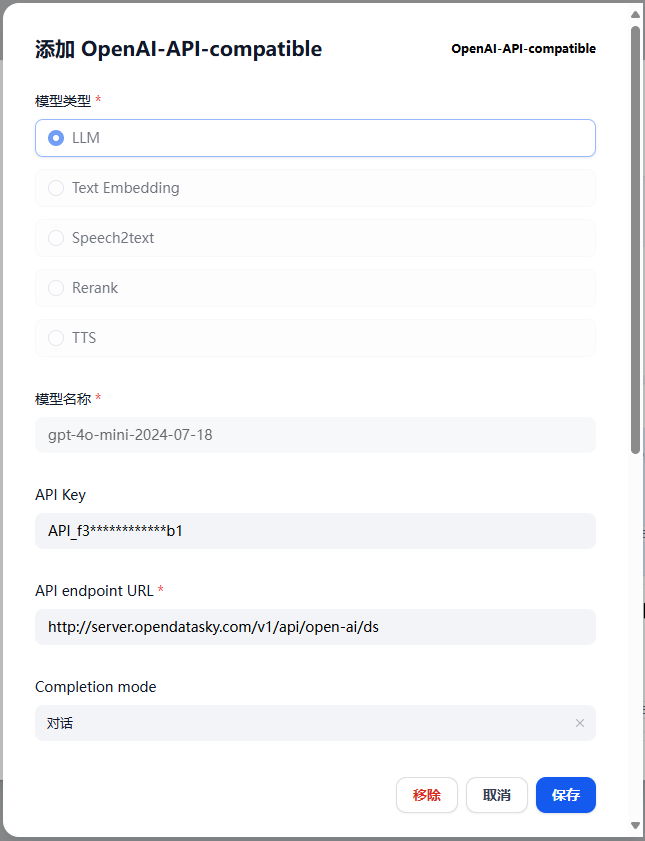Viewport: 645px width, 841px height.
Task: Click the 添加 OpenAI-API-compatible dialog title
Action: point(179,49)
